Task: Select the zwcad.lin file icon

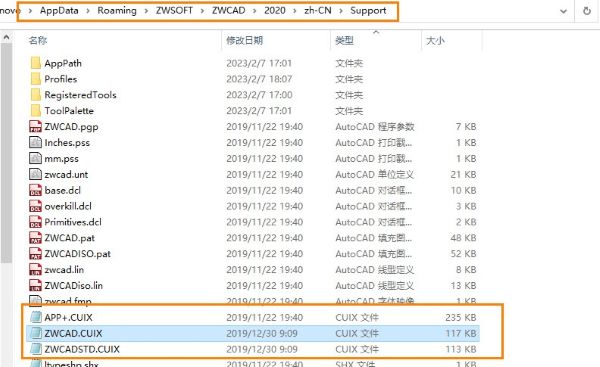Action: tap(36, 269)
